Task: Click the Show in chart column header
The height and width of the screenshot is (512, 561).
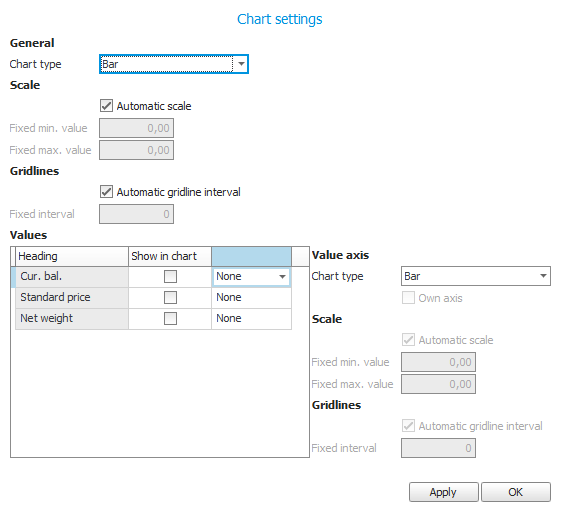Action: coord(170,256)
